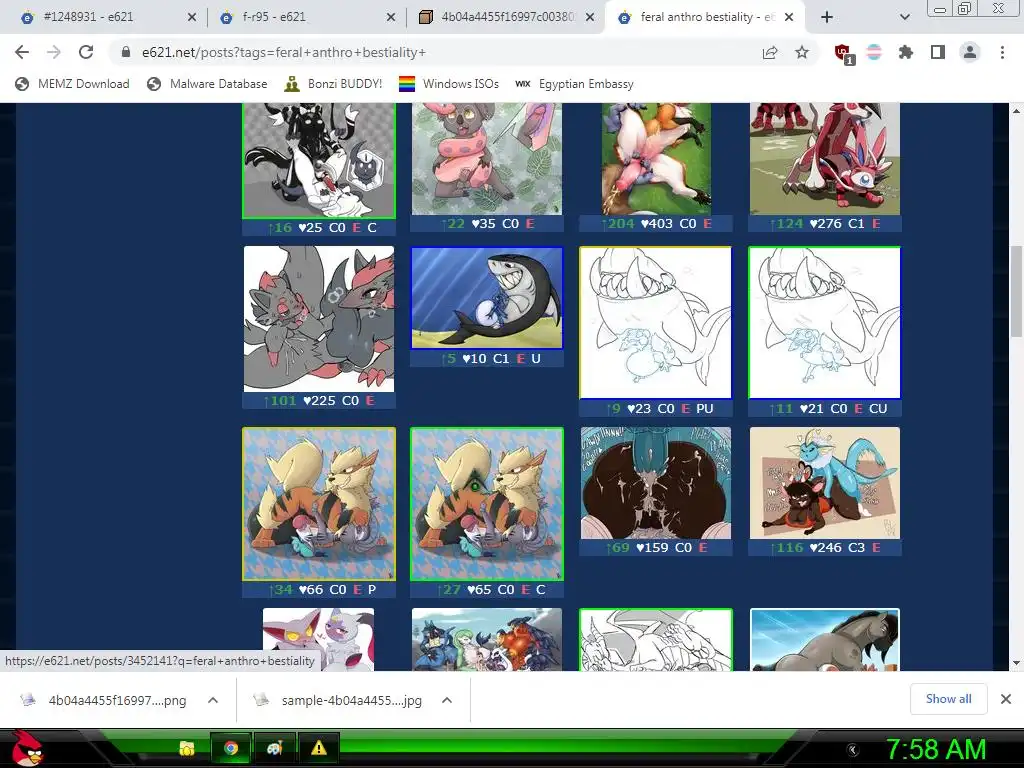The width and height of the screenshot is (1024, 768).
Task: View site information via the lock icon
Action: pyautogui.click(x=126, y=52)
